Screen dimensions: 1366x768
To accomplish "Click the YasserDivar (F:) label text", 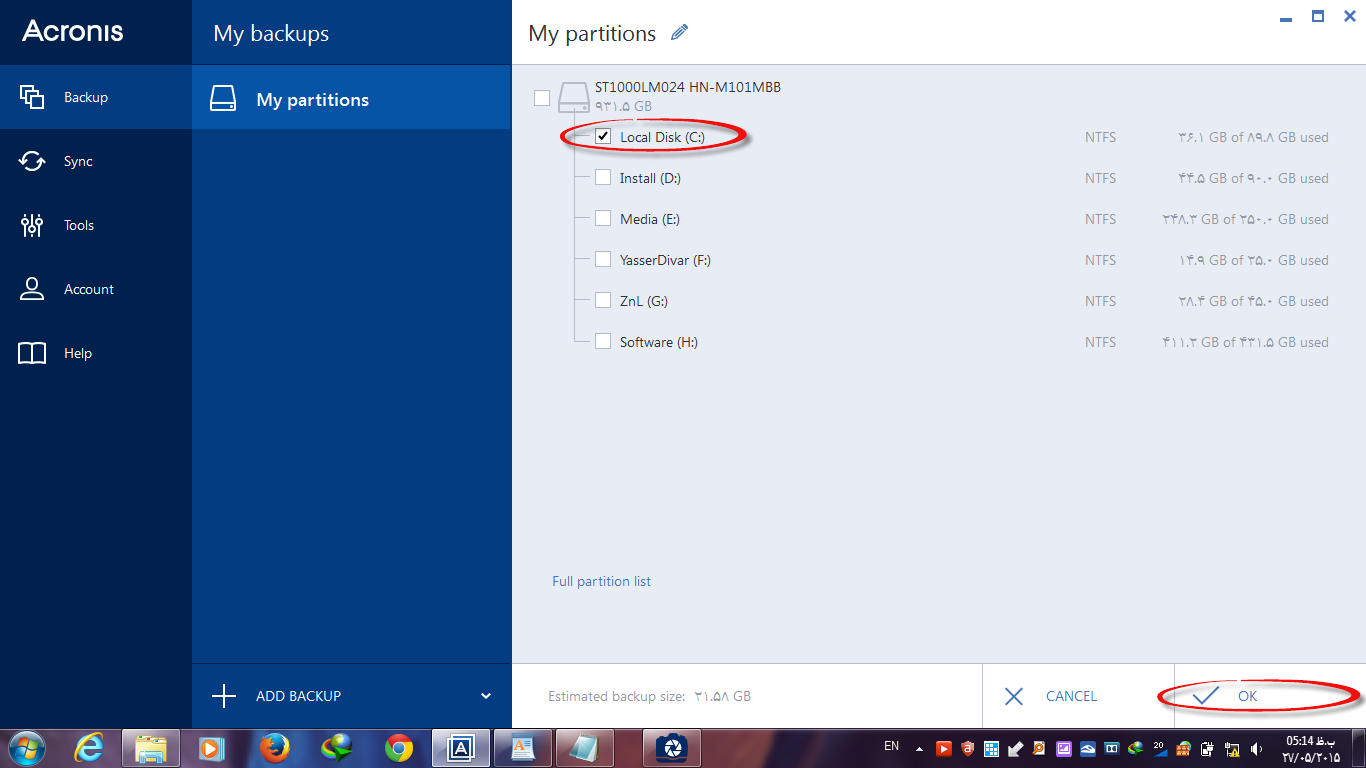I will coord(665,260).
